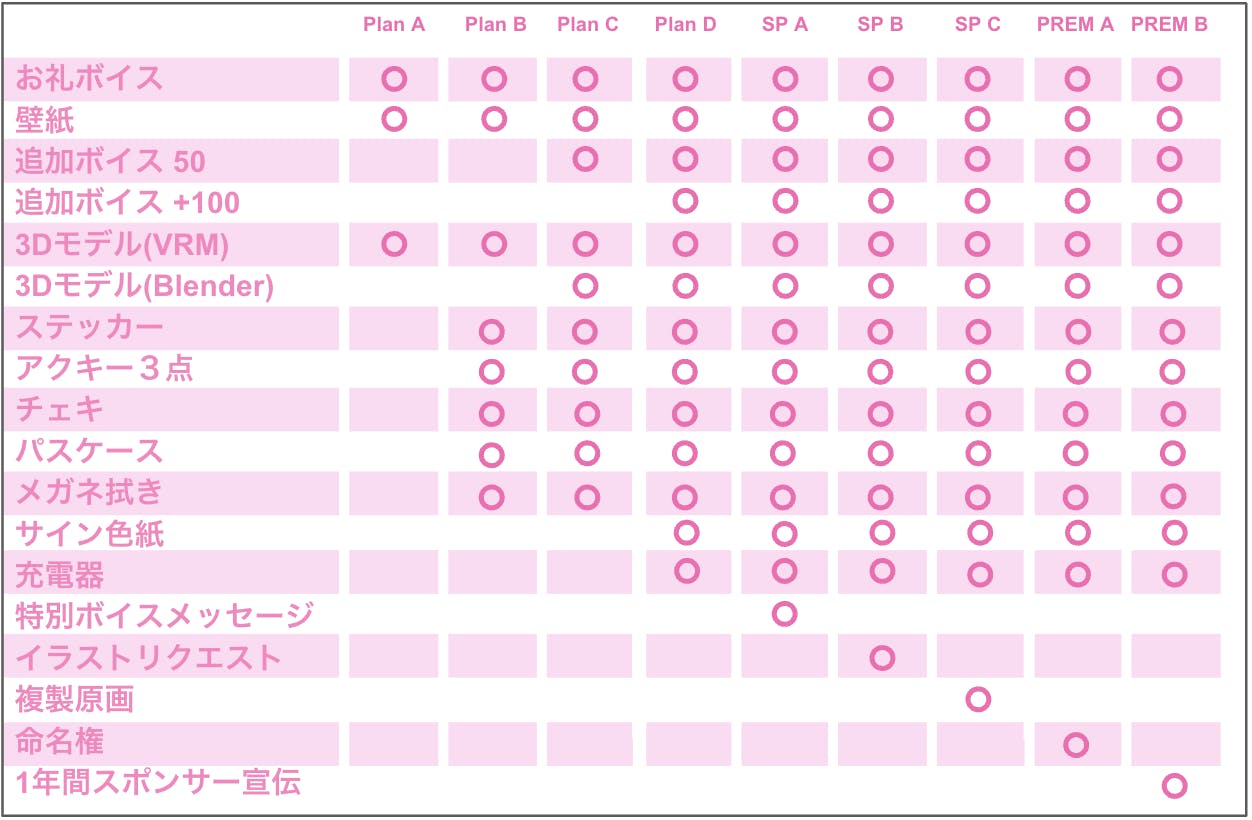Click the 追加ボイス 50 circle under Plan C

click(586, 158)
